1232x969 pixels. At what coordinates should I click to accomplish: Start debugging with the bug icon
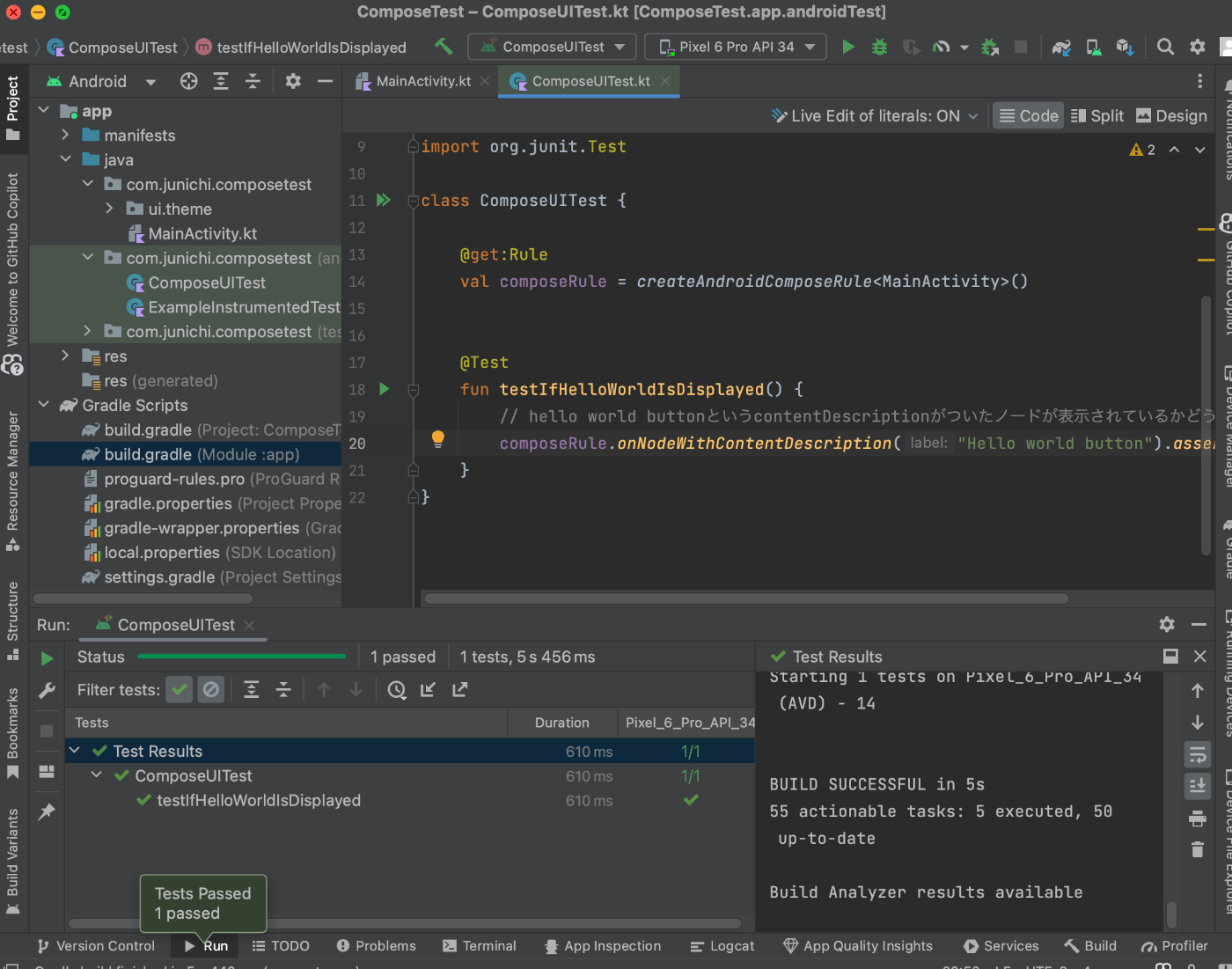879,47
